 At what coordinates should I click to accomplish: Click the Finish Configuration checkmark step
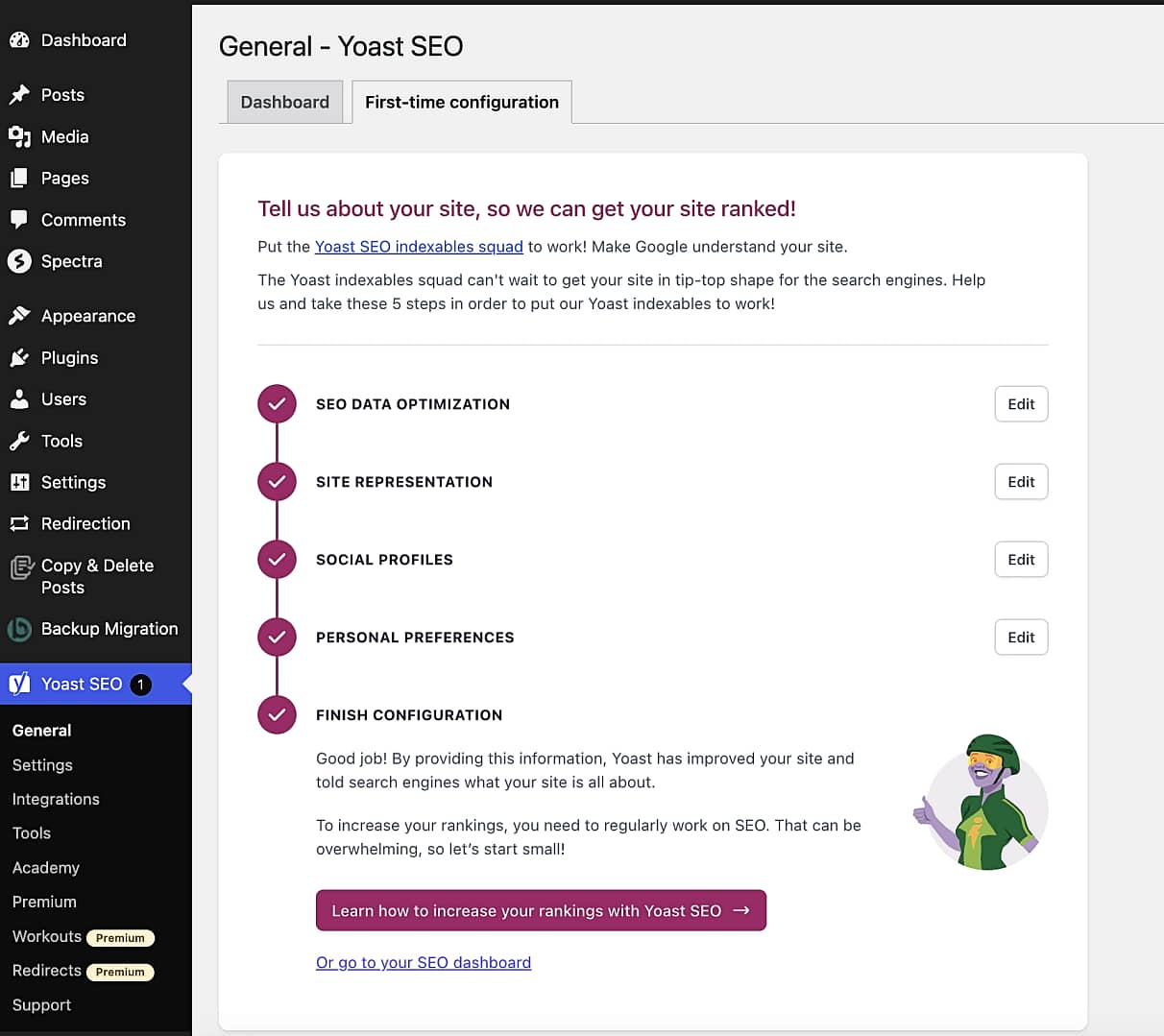(x=277, y=715)
